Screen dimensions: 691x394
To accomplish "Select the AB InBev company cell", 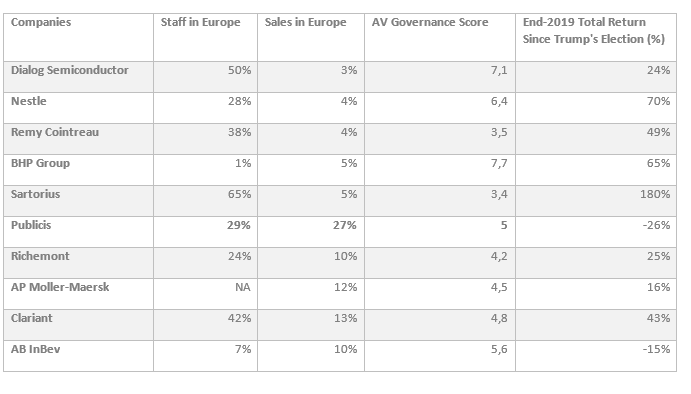I will pyautogui.click(x=78, y=356).
